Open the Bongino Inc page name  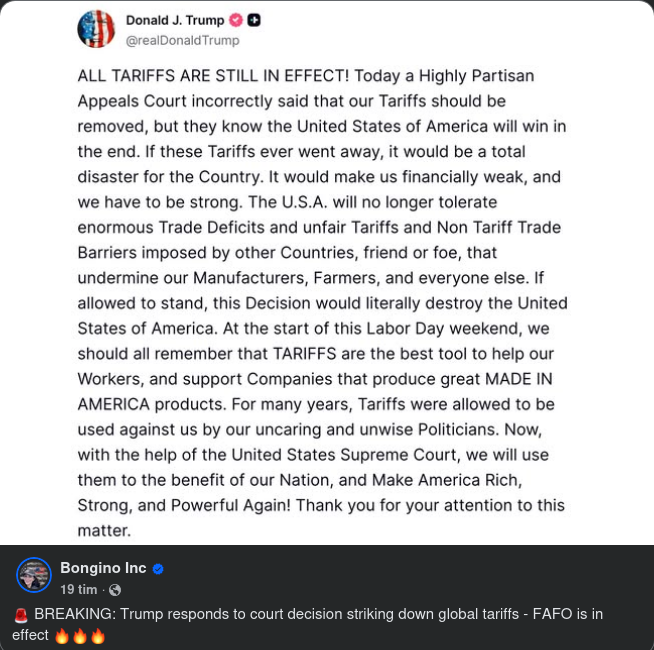(x=103, y=568)
